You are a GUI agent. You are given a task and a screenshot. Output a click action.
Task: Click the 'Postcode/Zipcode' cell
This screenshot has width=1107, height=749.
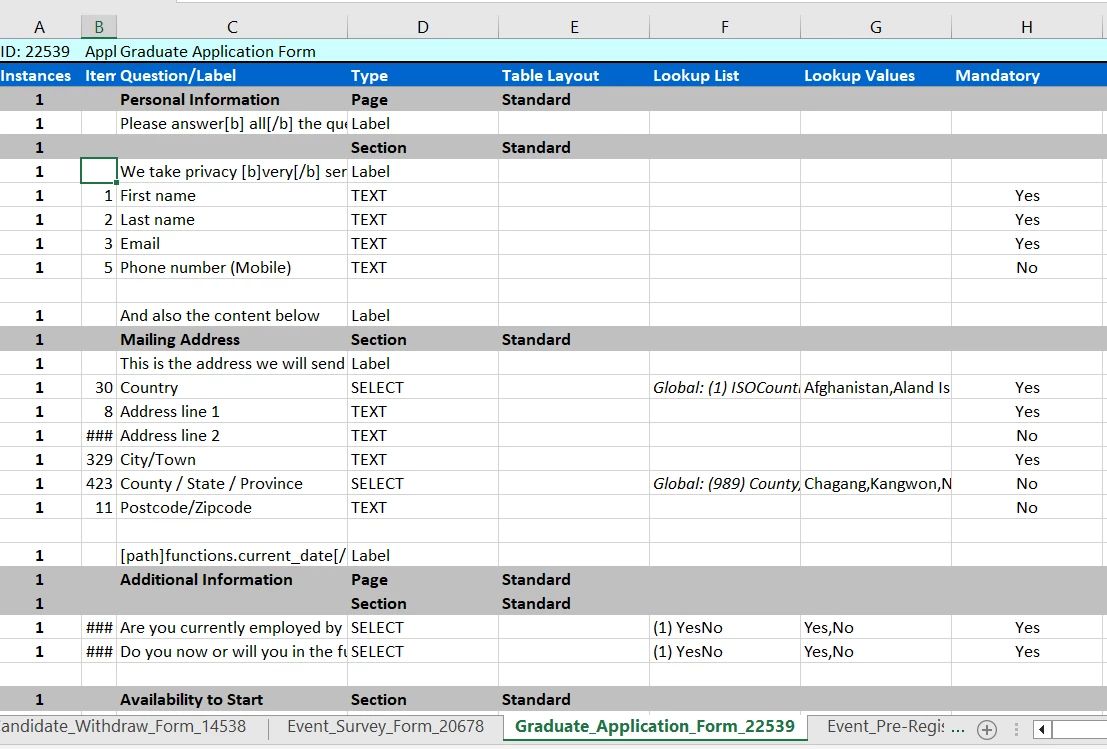[x=232, y=508]
